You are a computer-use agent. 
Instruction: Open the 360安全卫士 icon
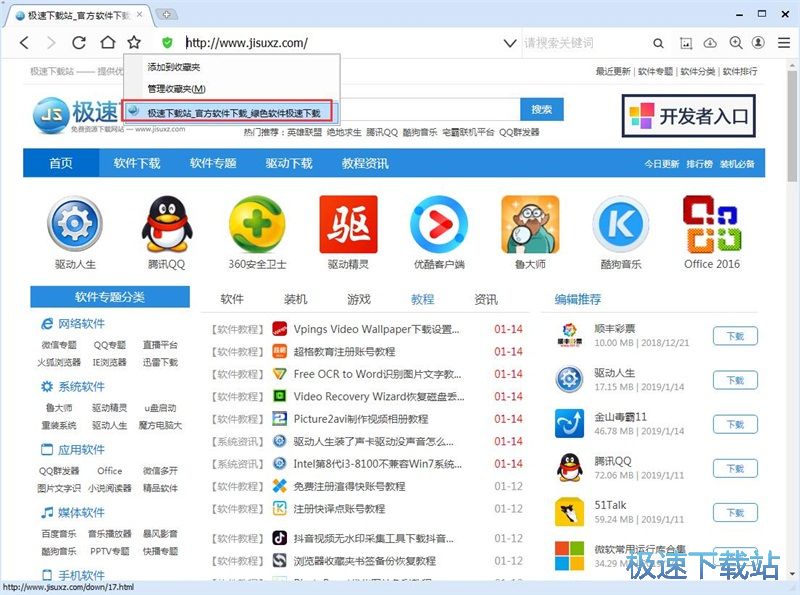click(257, 225)
